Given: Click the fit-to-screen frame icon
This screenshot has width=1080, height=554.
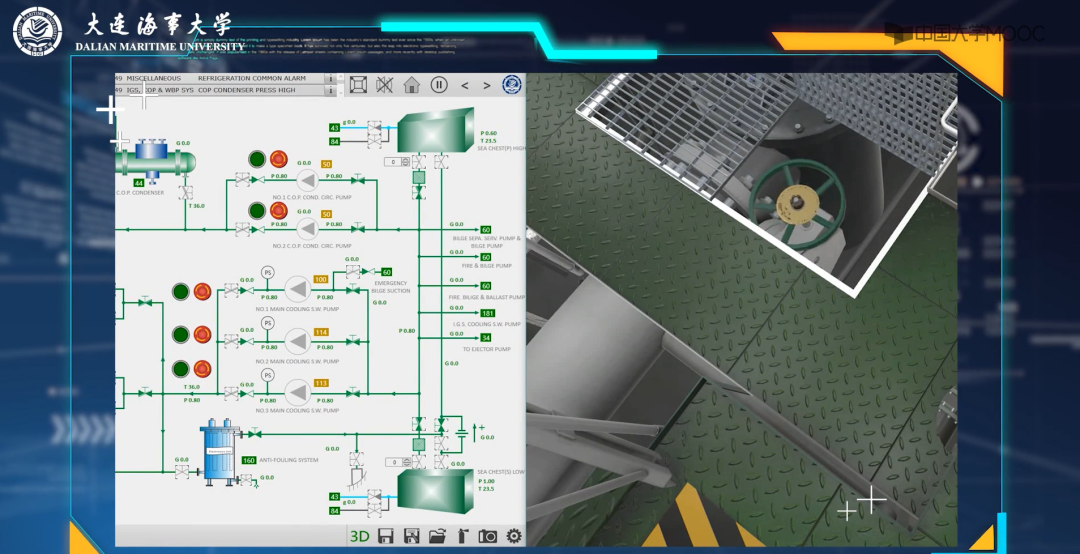Looking at the screenshot, I should [x=358, y=85].
